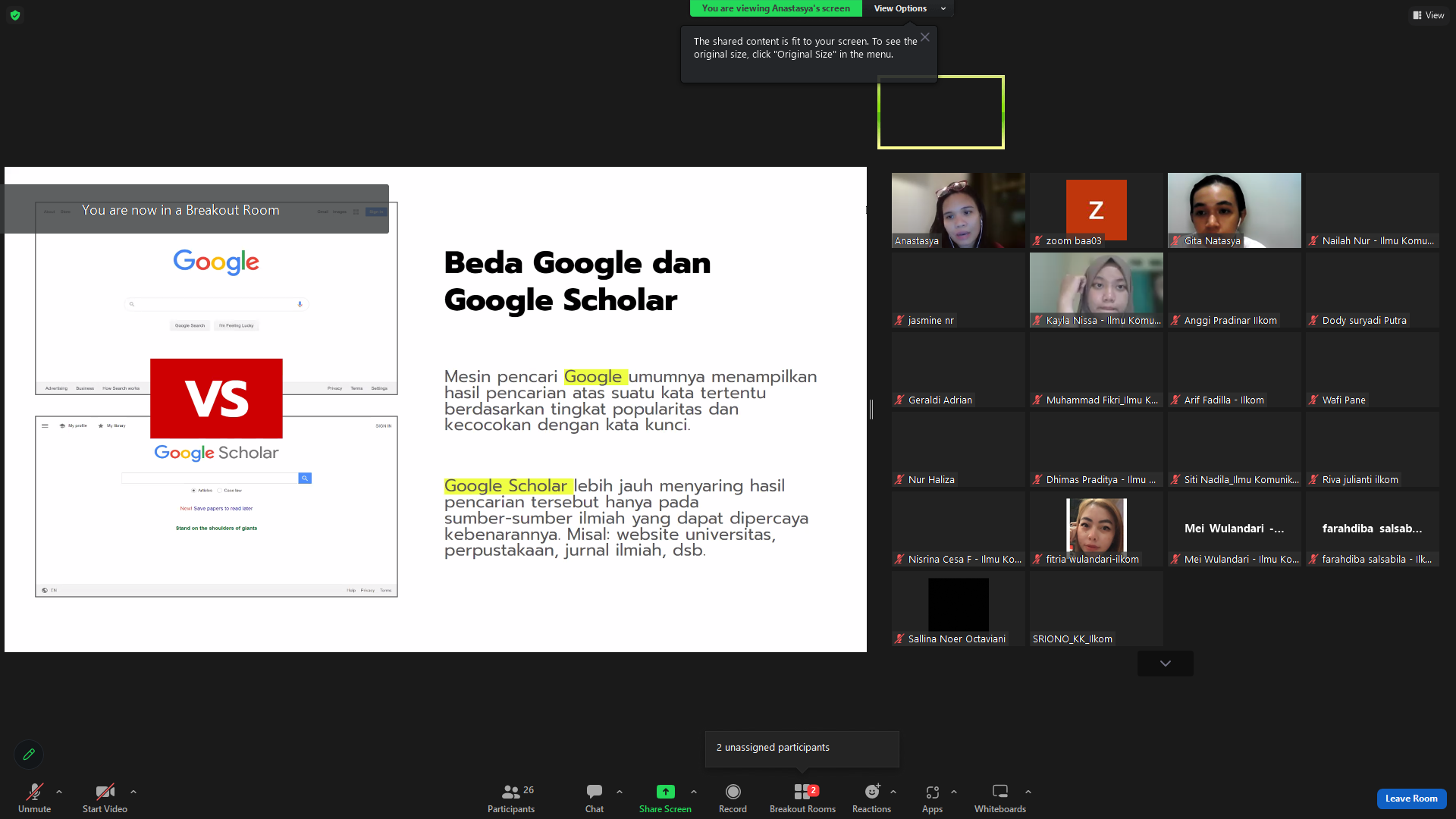Click the annotate pencil icon
Screen dimensions: 1456x819
[29, 755]
